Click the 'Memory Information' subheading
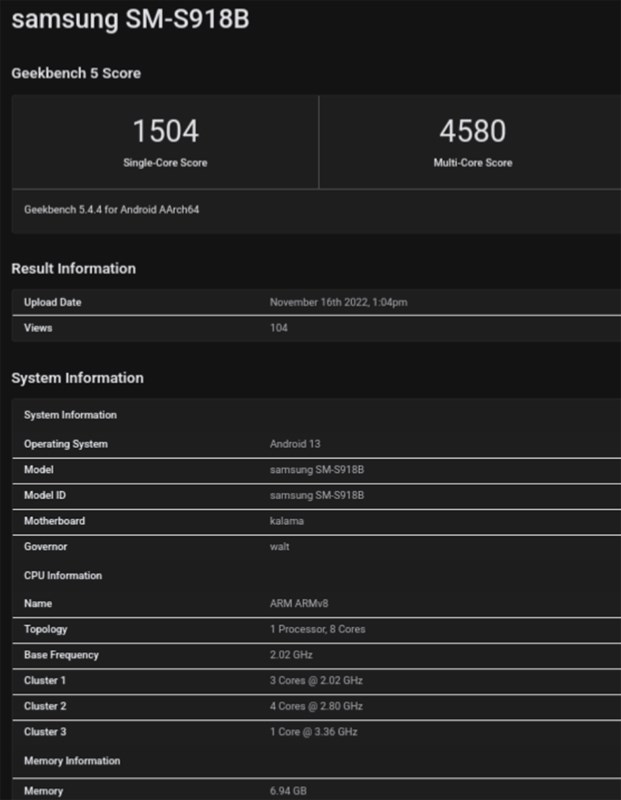Screen dimensions: 621x800 [72, 761]
